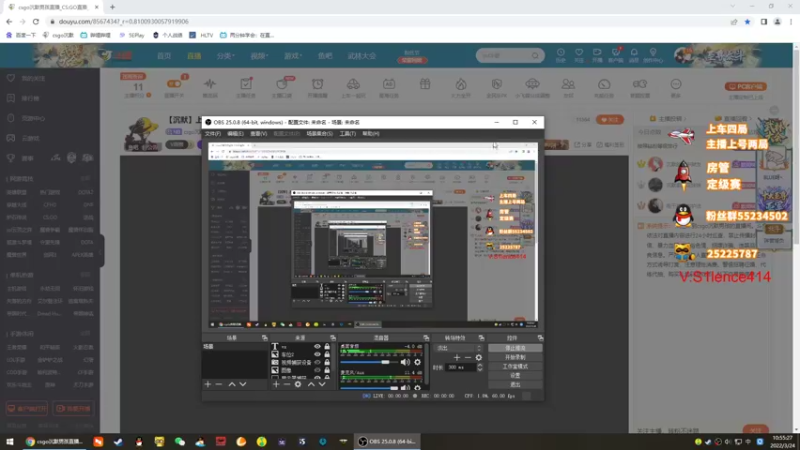The height and width of the screenshot is (450, 800).
Task: Open OBS 工具(T) menu
Action: click(x=347, y=134)
